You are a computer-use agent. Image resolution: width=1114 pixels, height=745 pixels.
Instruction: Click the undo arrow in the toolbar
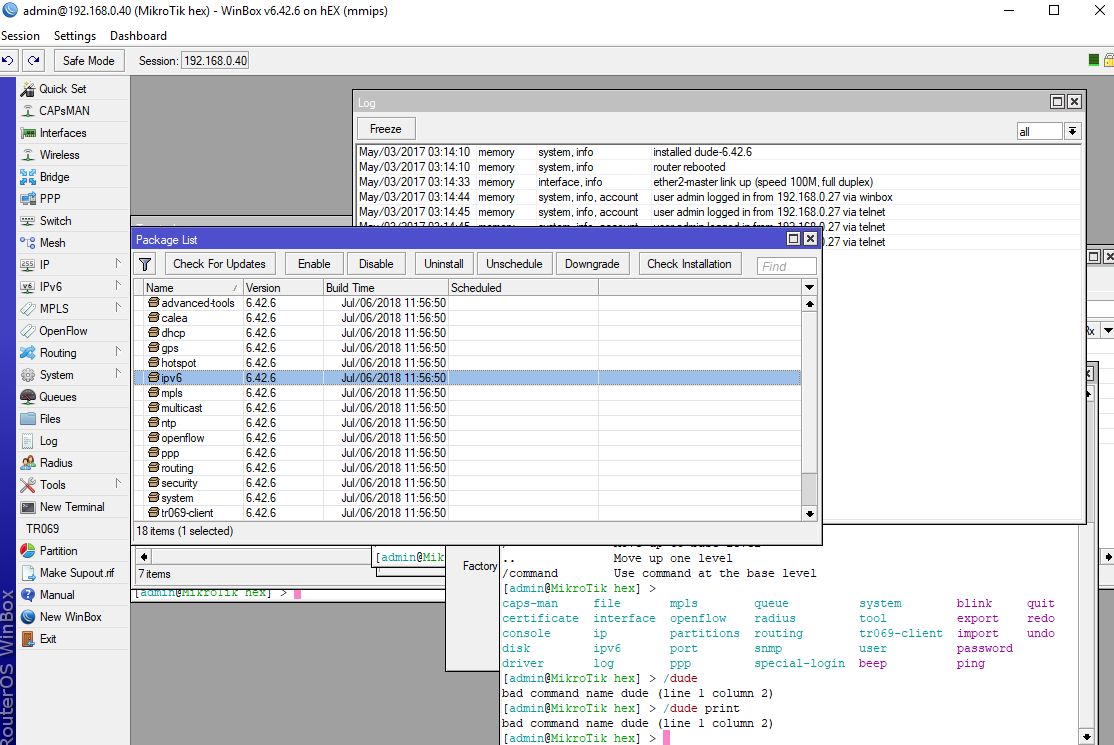tap(9, 60)
